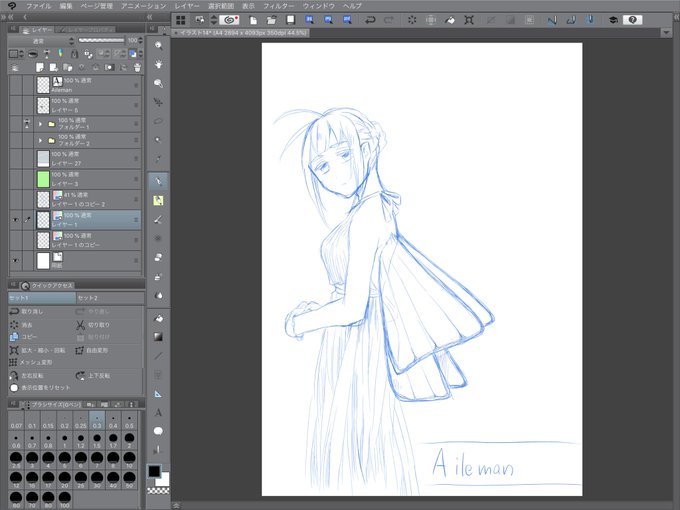Select the Figure line tool
Viewport: 680px width, 510px height.
pyautogui.click(x=158, y=356)
